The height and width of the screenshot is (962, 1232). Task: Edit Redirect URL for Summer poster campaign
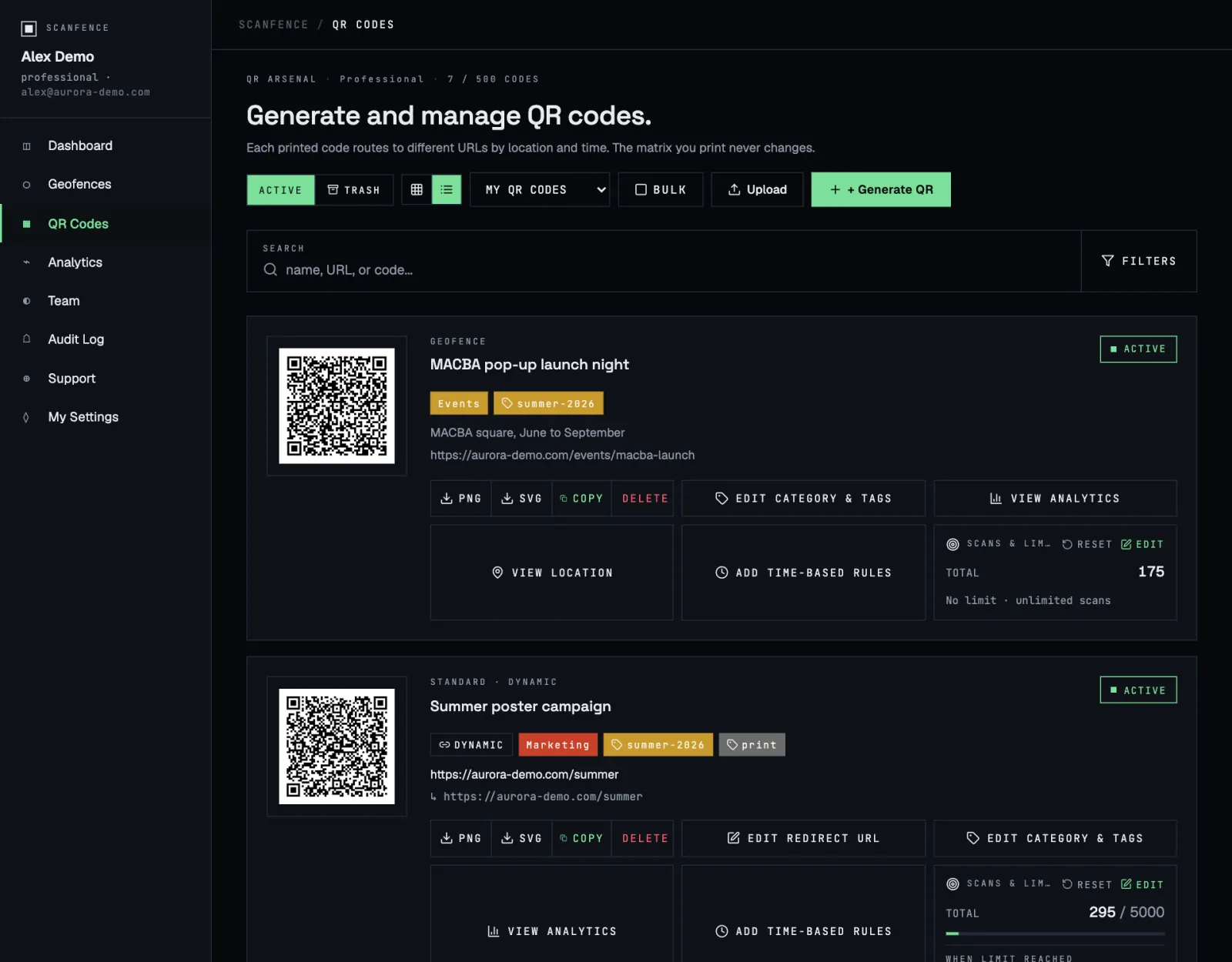pyautogui.click(x=803, y=838)
